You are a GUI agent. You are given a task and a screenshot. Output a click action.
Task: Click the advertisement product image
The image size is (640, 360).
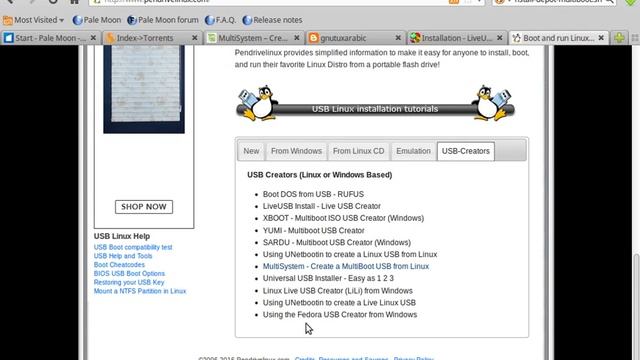[x=144, y=89]
